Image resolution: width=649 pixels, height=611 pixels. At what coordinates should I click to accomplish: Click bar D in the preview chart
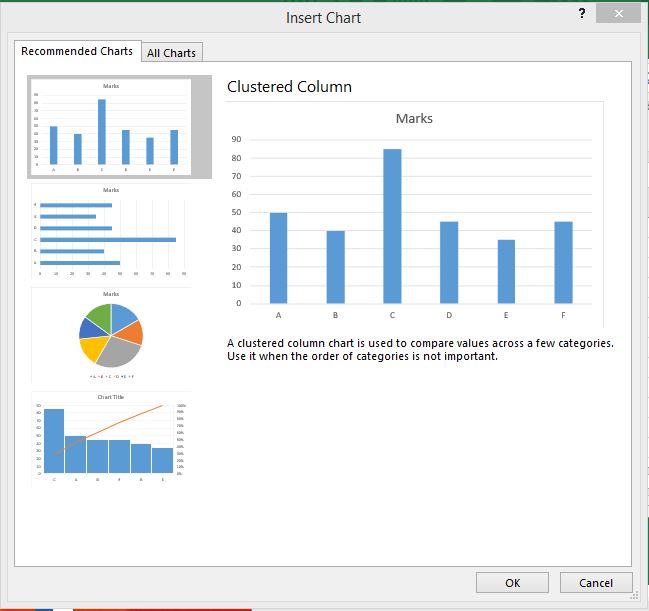449,262
